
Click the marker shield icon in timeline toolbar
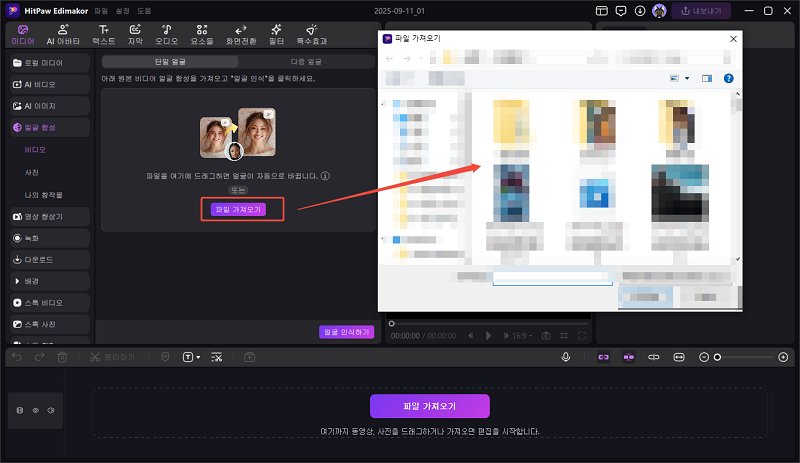tap(165, 357)
